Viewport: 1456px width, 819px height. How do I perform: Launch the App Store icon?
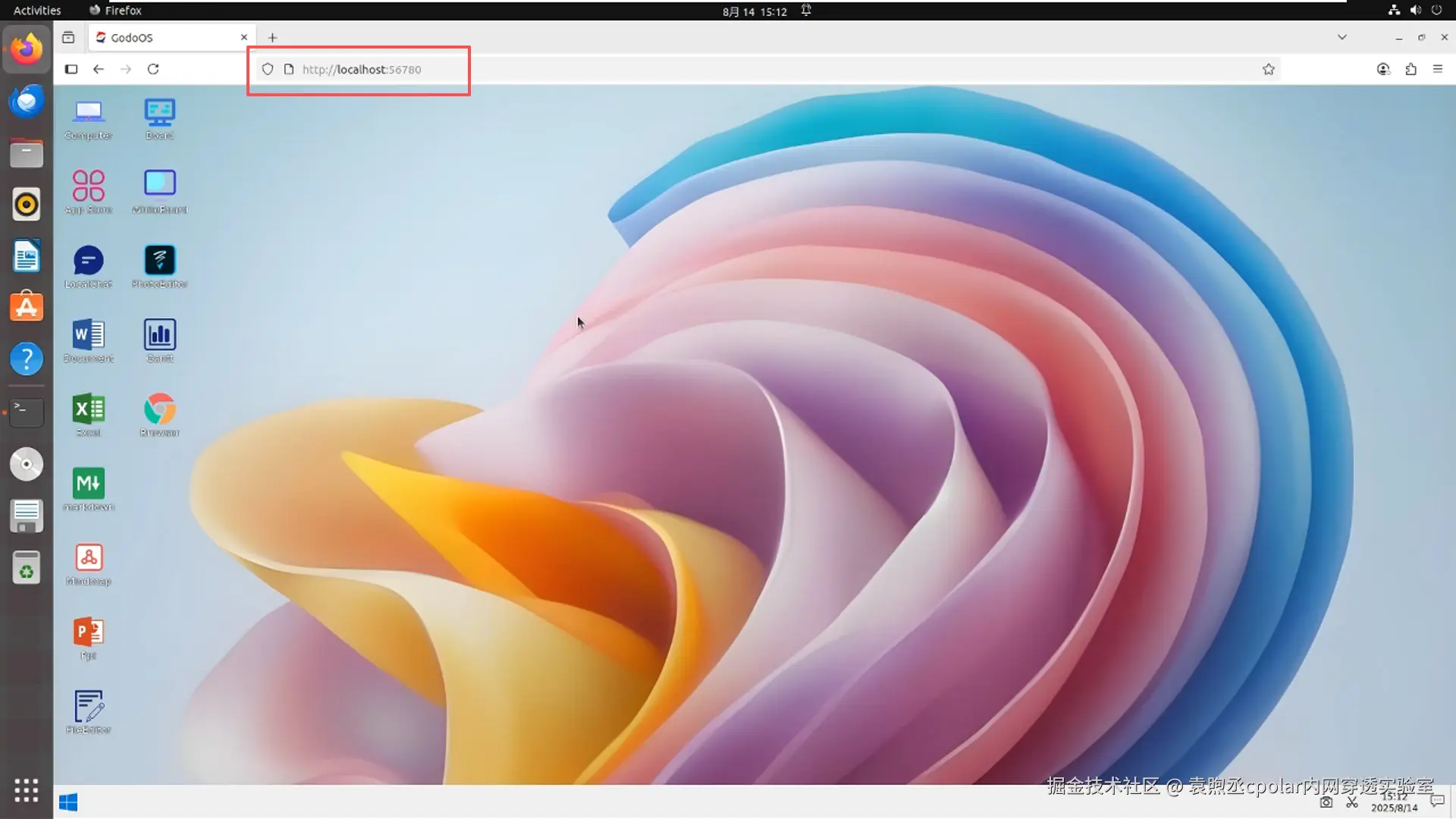click(89, 193)
